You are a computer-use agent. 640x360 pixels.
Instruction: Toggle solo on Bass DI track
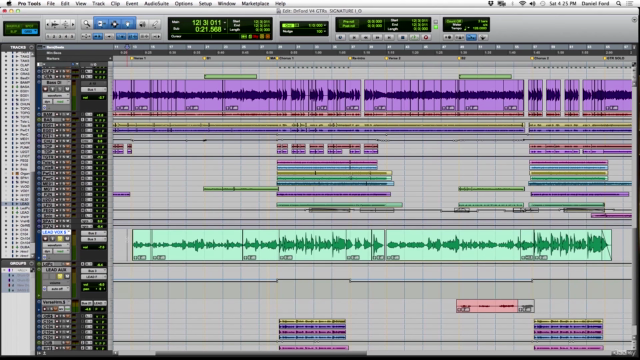pos(60,89)
